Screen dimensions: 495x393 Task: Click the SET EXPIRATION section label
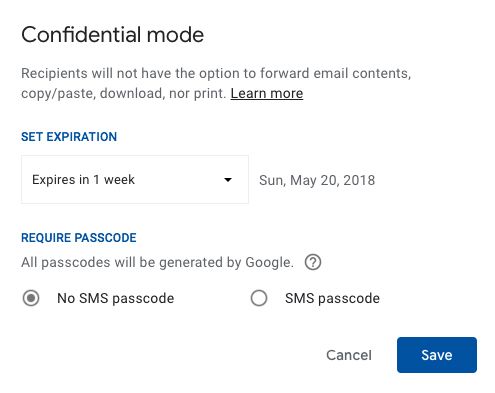tap(69, 137)
